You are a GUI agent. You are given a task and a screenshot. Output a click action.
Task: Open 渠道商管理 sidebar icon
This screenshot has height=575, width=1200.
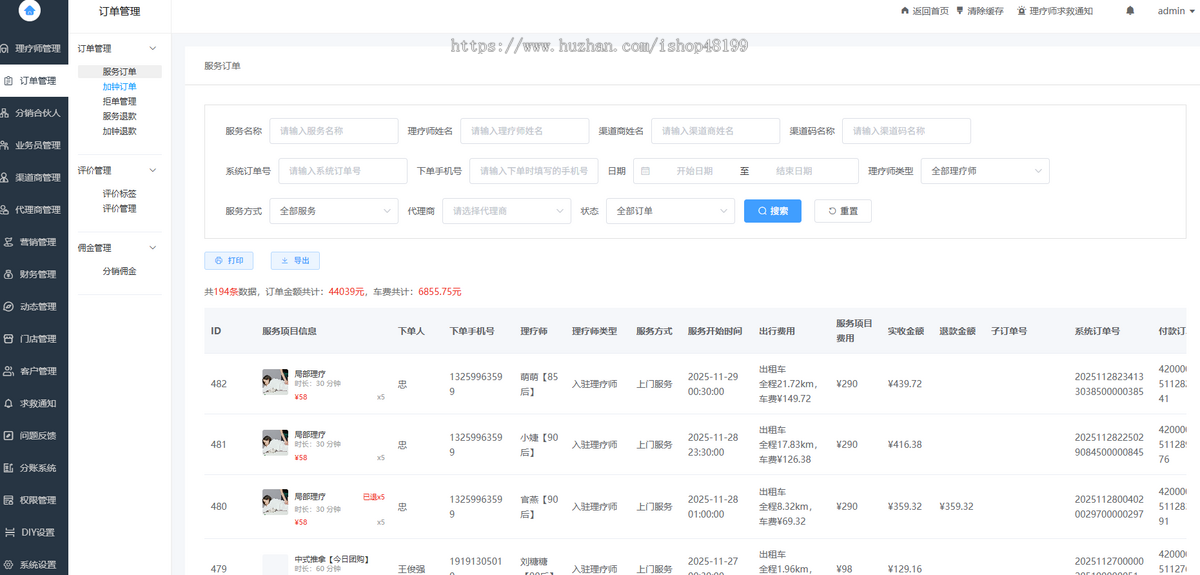point(6,177)
